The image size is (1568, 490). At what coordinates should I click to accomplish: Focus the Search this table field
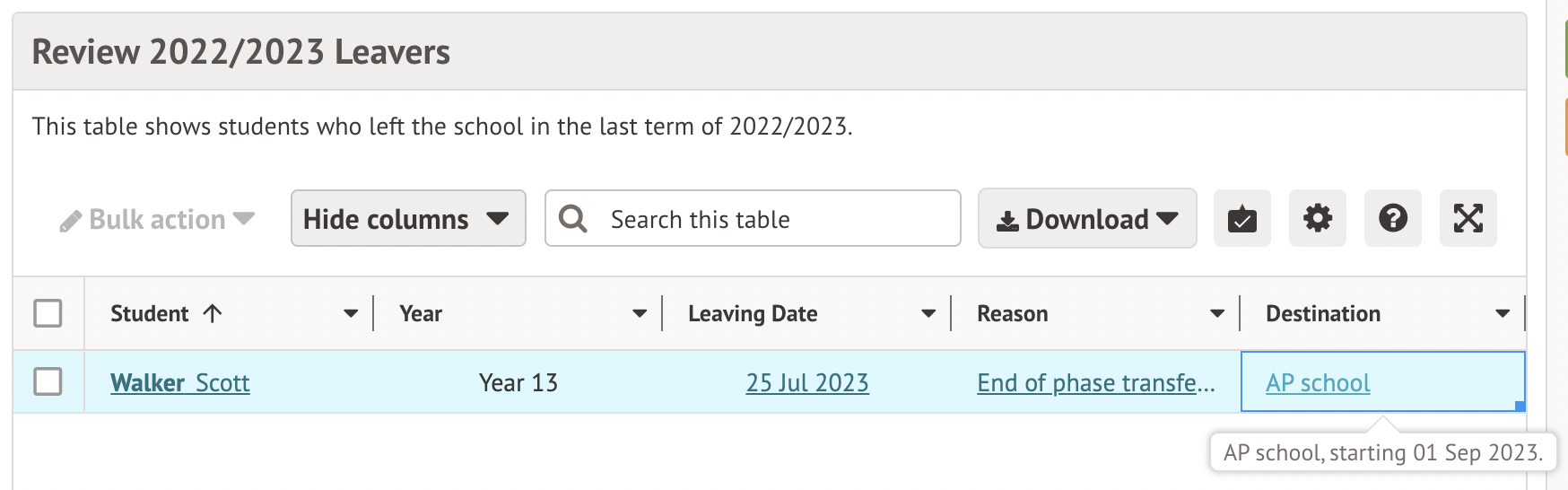[771, 219]
